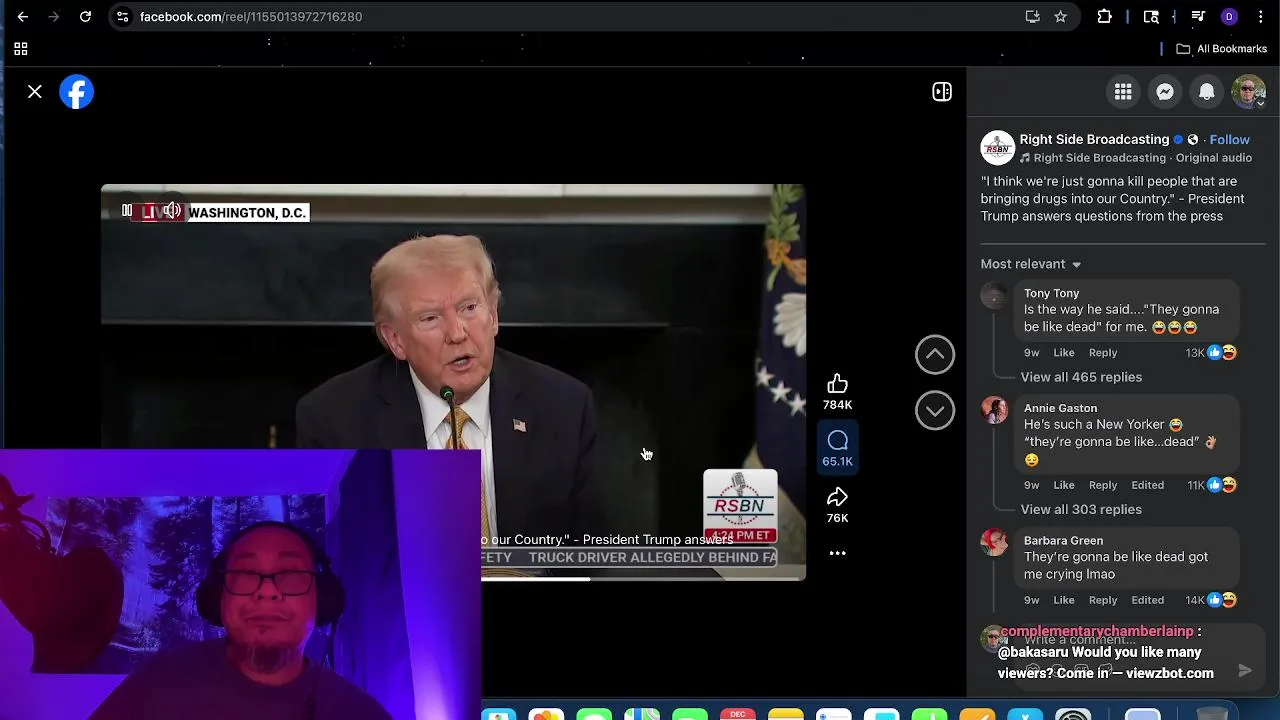Like the reel with the thumbs-up
The width and height of the screenshot is (1280, 720).
coord(837,384)
